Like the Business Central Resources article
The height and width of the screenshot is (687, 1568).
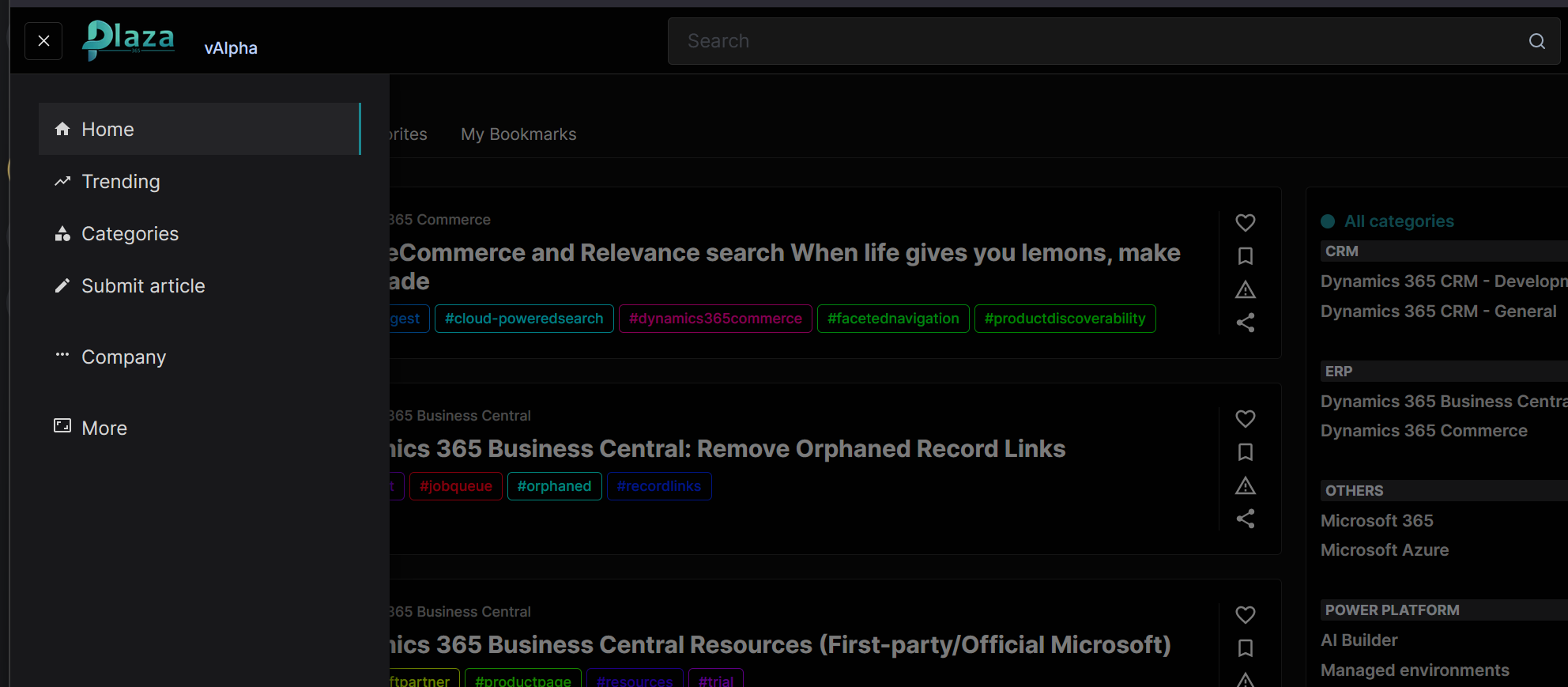pyautogui.click(x=1246, y=615)
